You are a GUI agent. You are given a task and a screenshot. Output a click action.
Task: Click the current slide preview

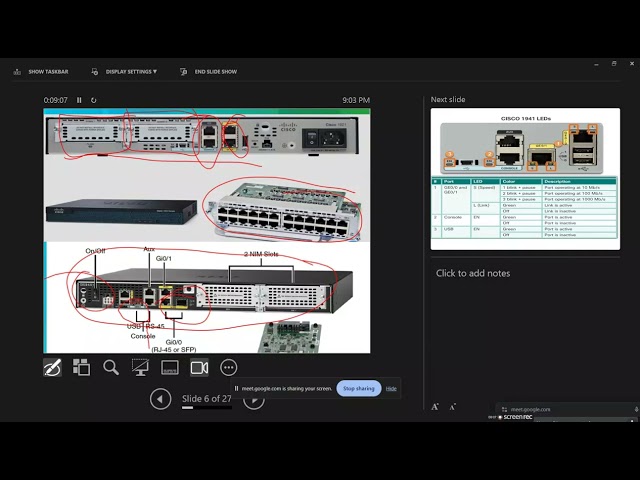click(x=207, y=231)
